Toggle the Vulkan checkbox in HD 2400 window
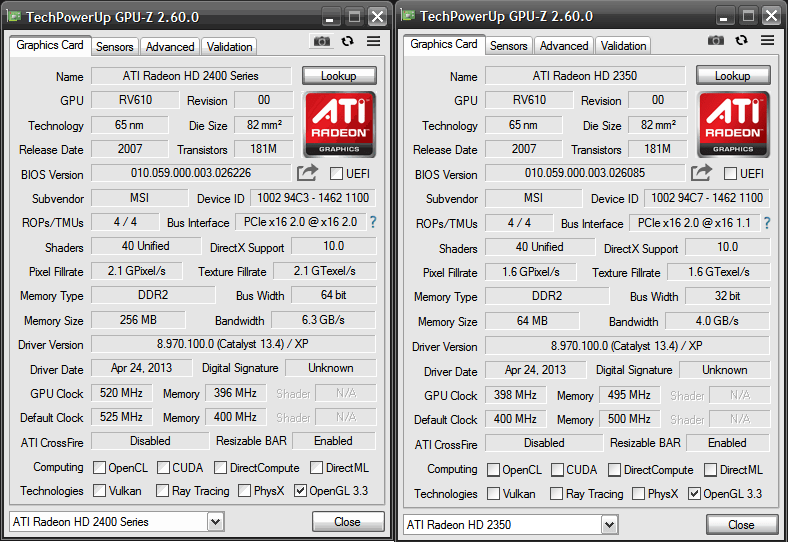 [100, 491]
